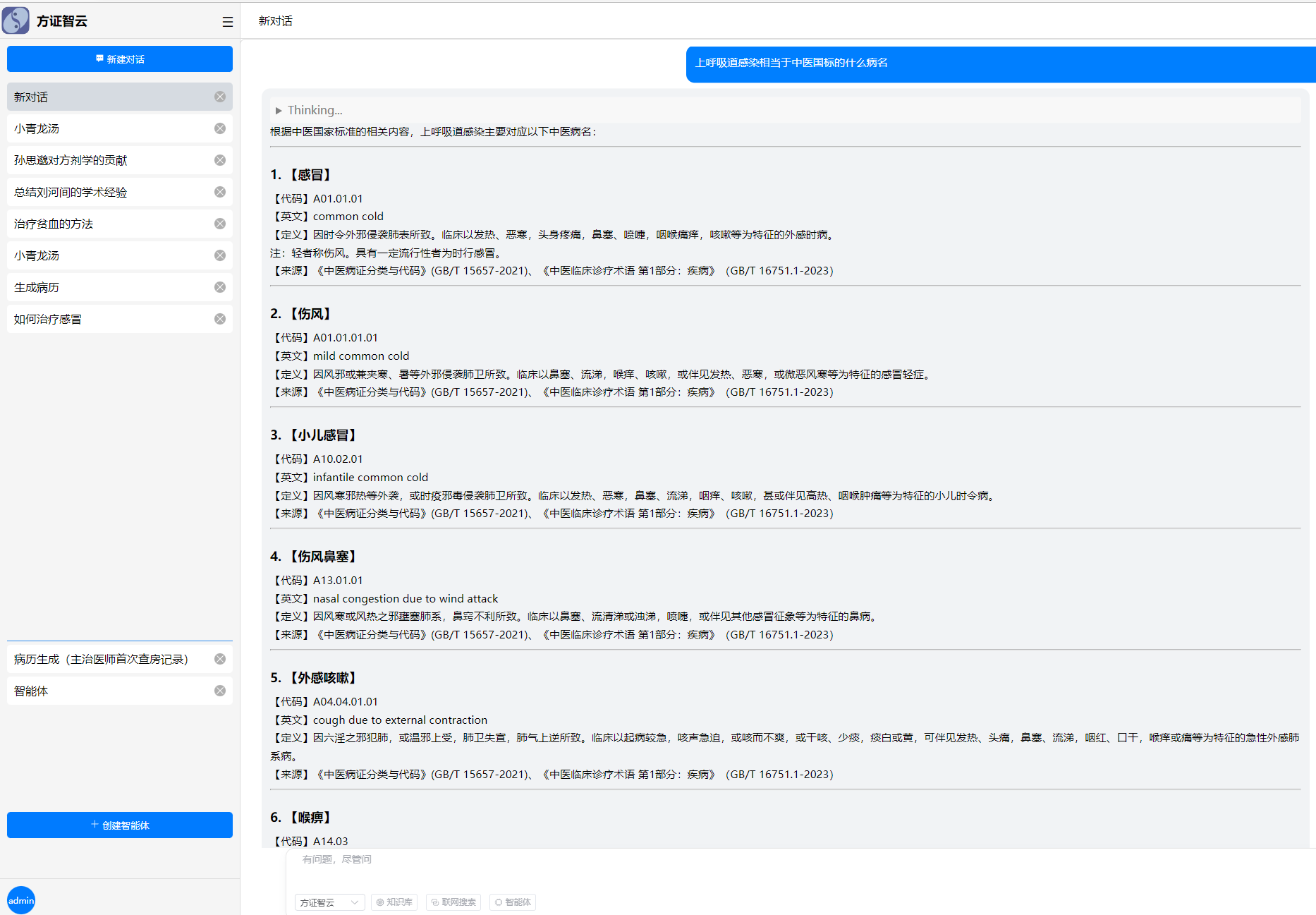Open the admin user avatar
Image resolution: width=1316 pixels, height=915 pixels.
pyautogui.click(x=21, y=900)
